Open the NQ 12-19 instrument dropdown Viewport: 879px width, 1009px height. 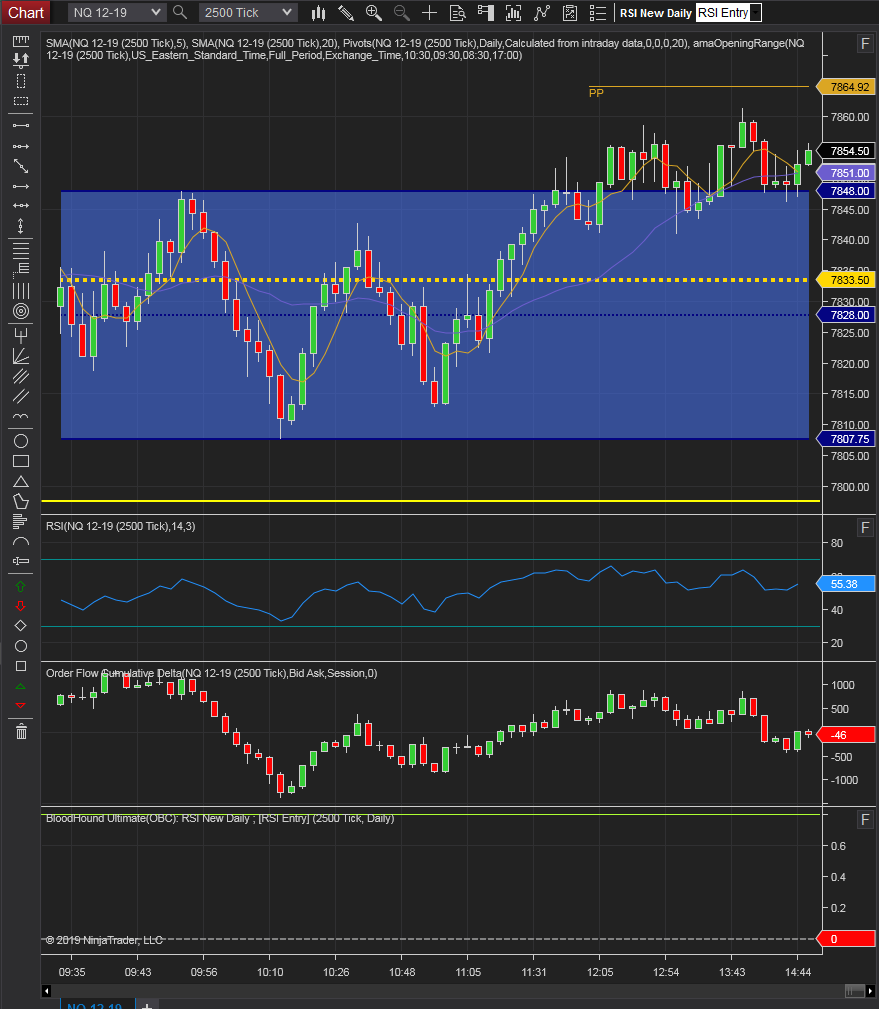coord(116,12)
